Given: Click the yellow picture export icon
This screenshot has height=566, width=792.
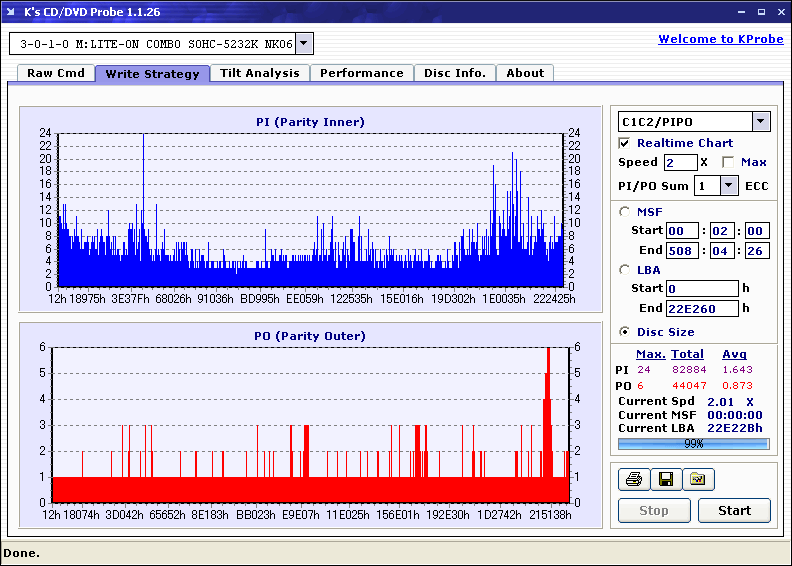Looking at the screenshot, I should (698, 480).
